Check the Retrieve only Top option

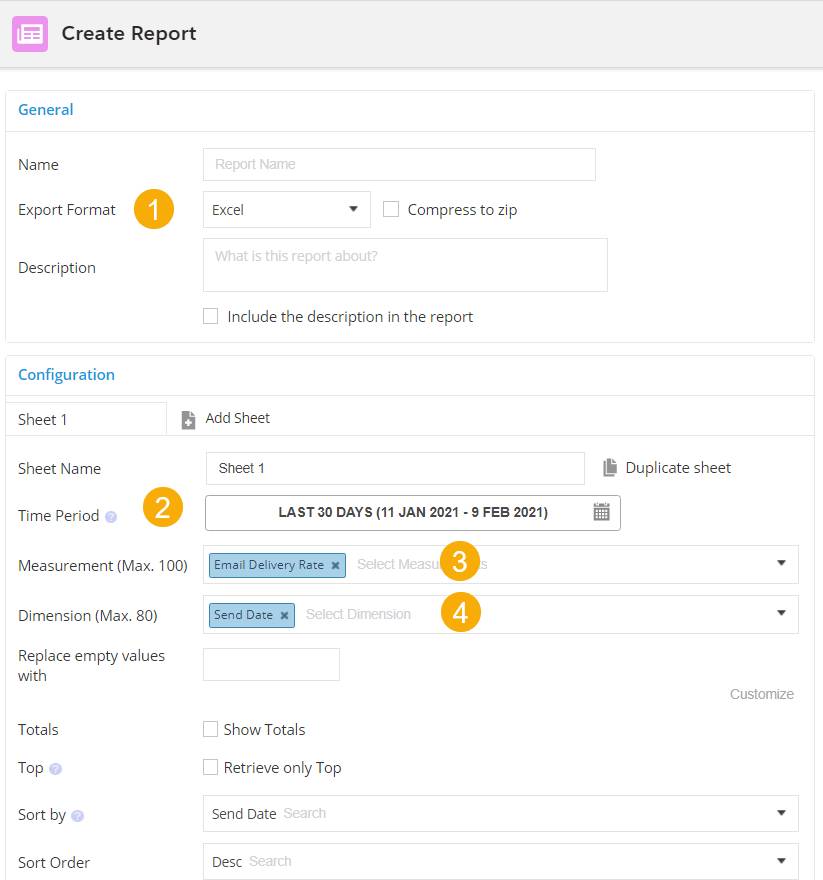coord(211,768)
